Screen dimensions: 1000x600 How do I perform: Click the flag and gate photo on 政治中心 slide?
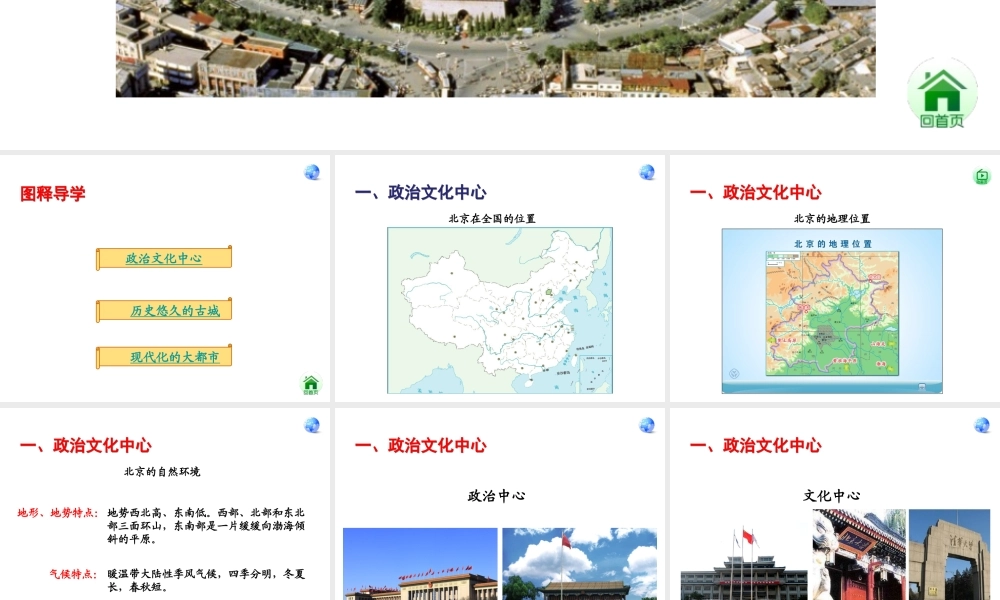coord(580,564)
